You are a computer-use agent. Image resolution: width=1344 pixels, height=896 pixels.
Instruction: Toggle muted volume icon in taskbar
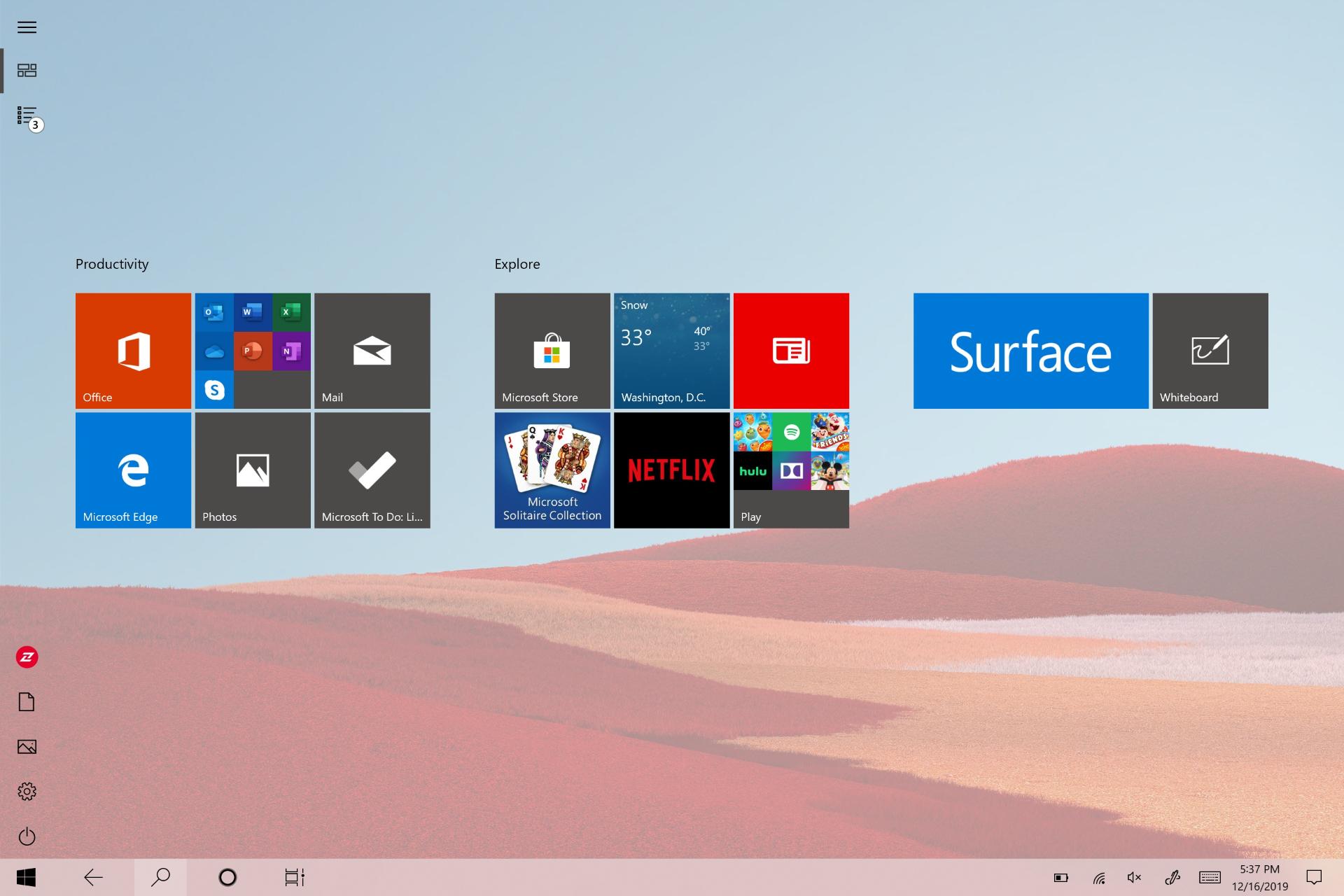[1134, 878]
